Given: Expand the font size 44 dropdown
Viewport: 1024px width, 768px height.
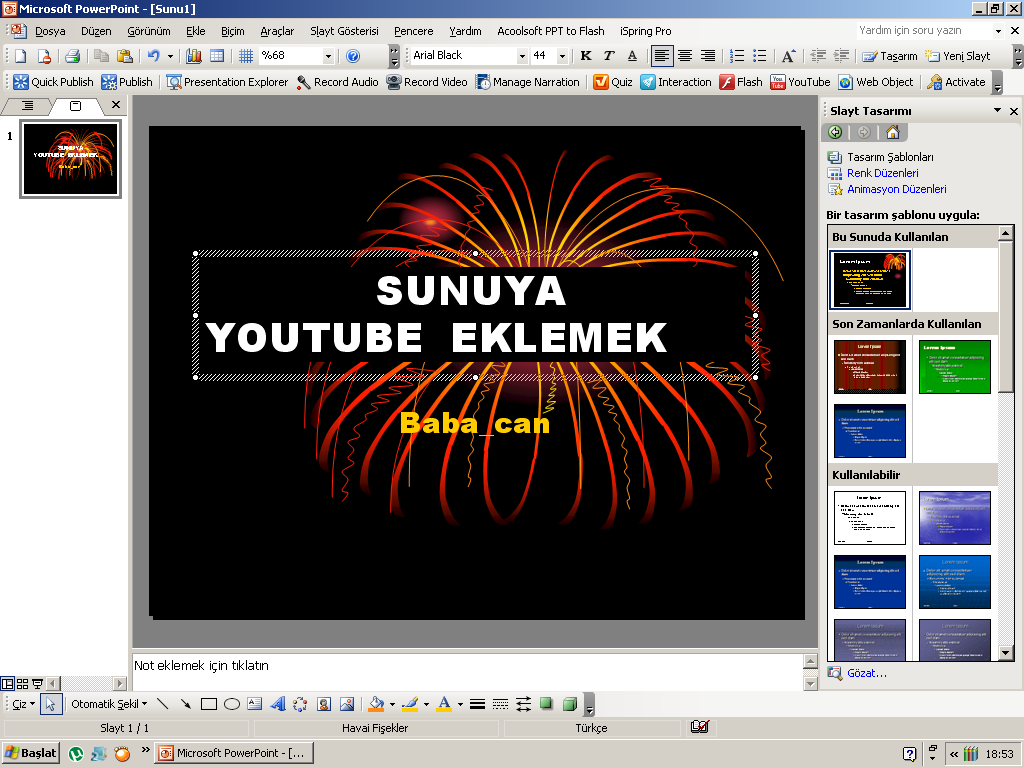Looking at the screenshot, I should 562,56.
